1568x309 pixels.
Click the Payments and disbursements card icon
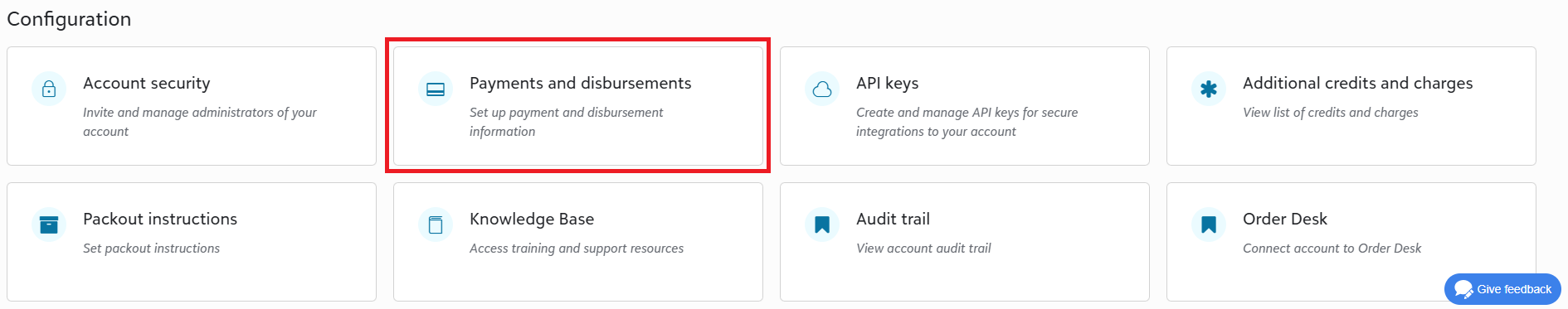pos(436,89)
